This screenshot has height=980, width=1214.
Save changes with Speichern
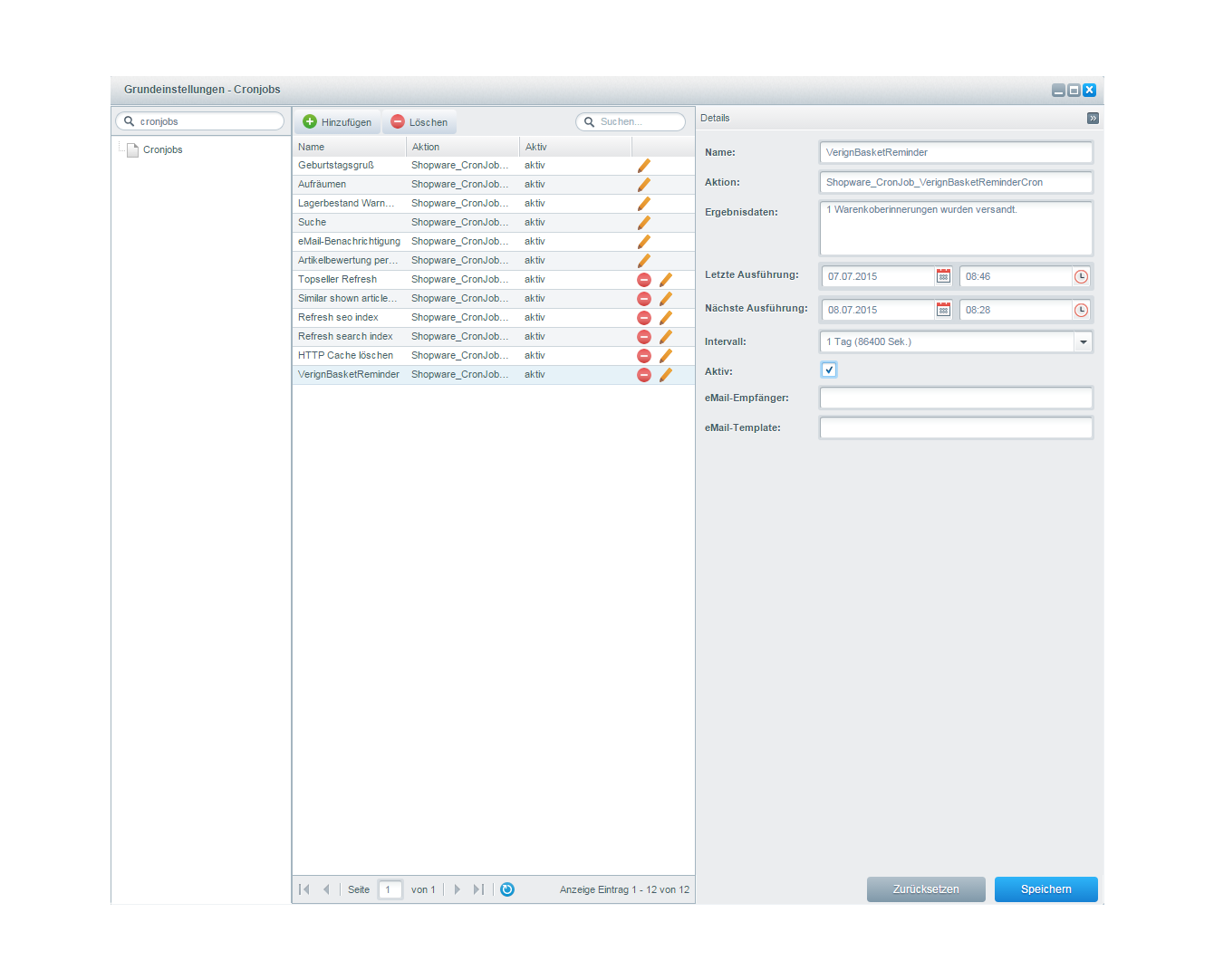pos(1046,889)
